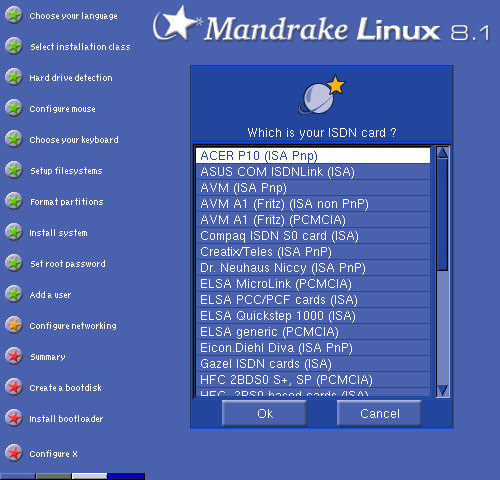Go to Configure networking step

(73, 326)
